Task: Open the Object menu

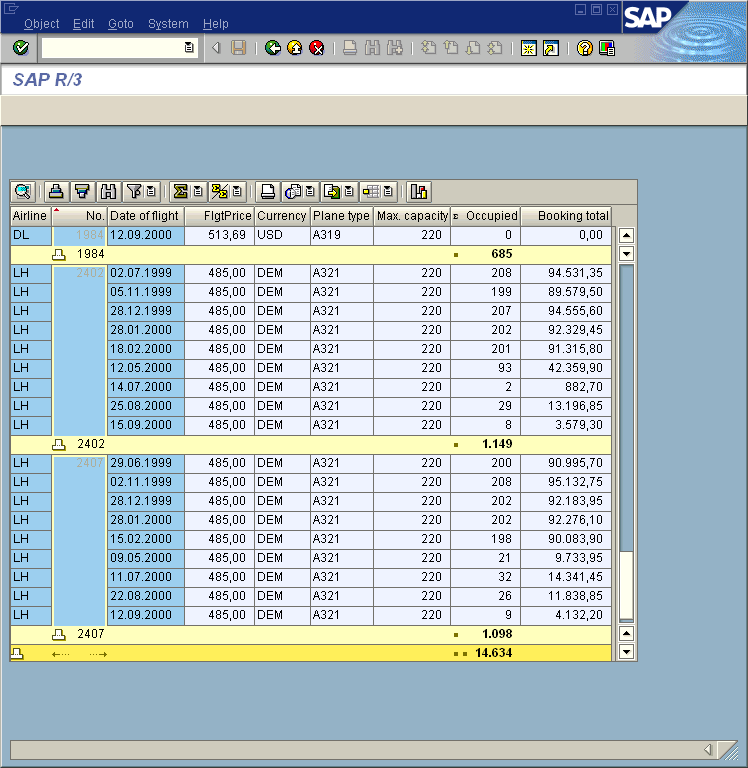Action: coord(42,24)
